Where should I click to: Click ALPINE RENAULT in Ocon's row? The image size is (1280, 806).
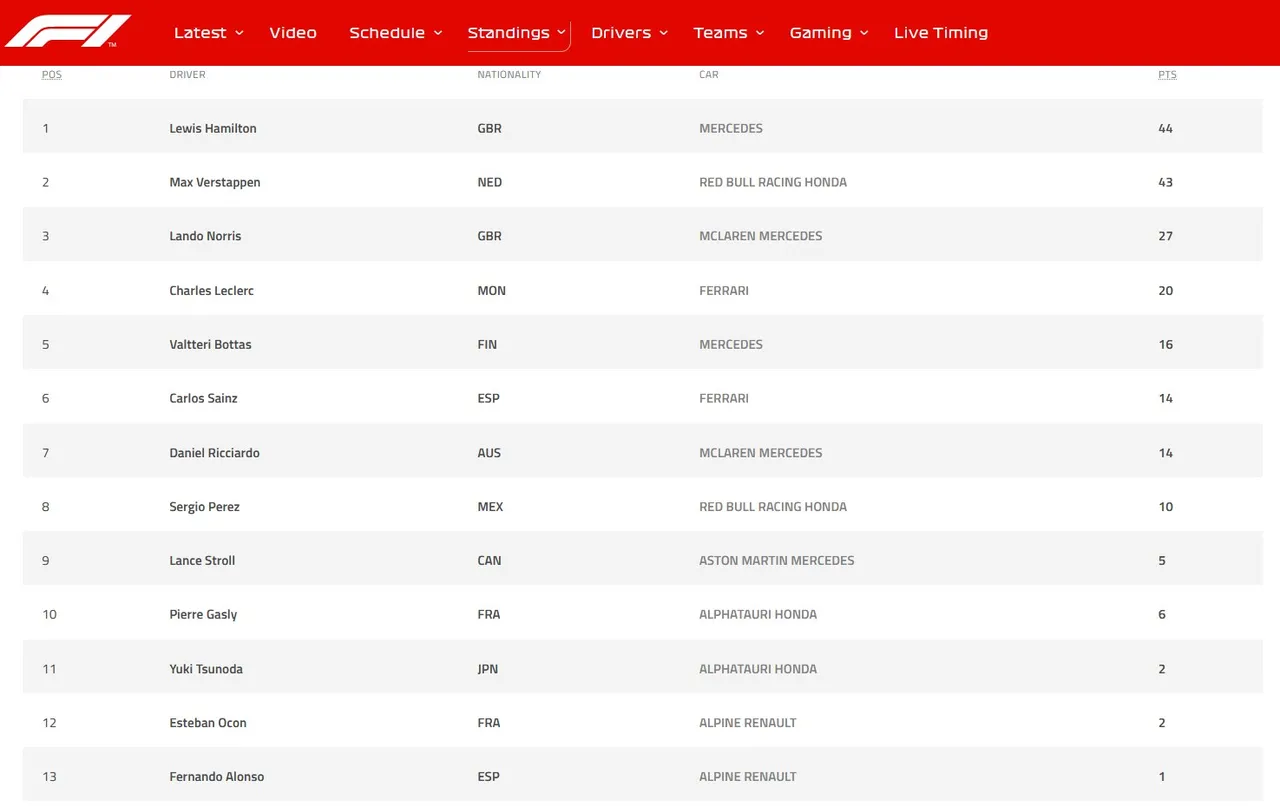tap(748, 722)
